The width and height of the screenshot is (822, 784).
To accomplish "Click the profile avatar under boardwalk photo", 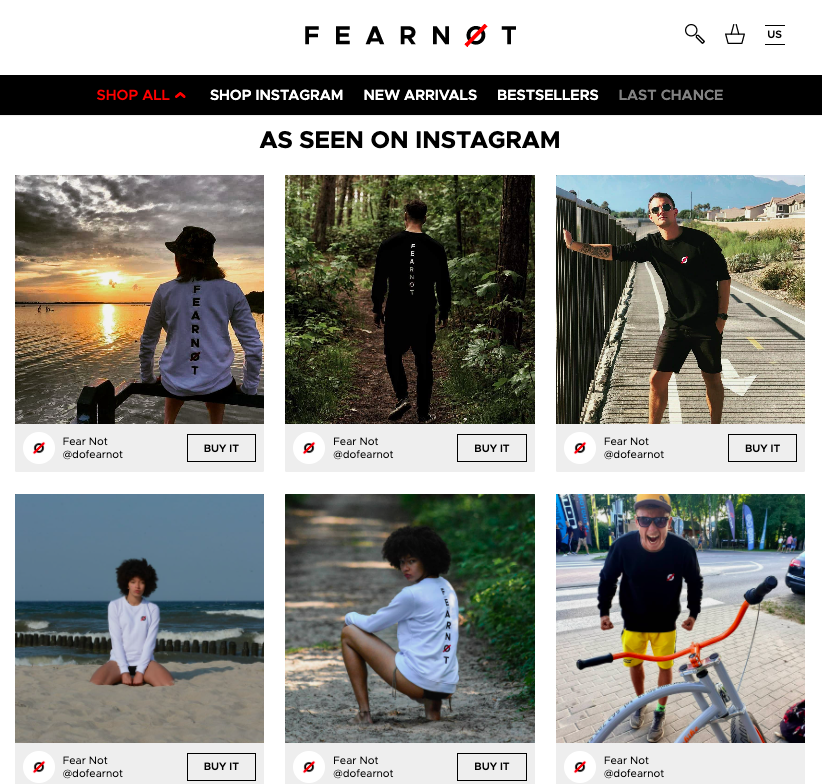I will click(x=580, y=448).
